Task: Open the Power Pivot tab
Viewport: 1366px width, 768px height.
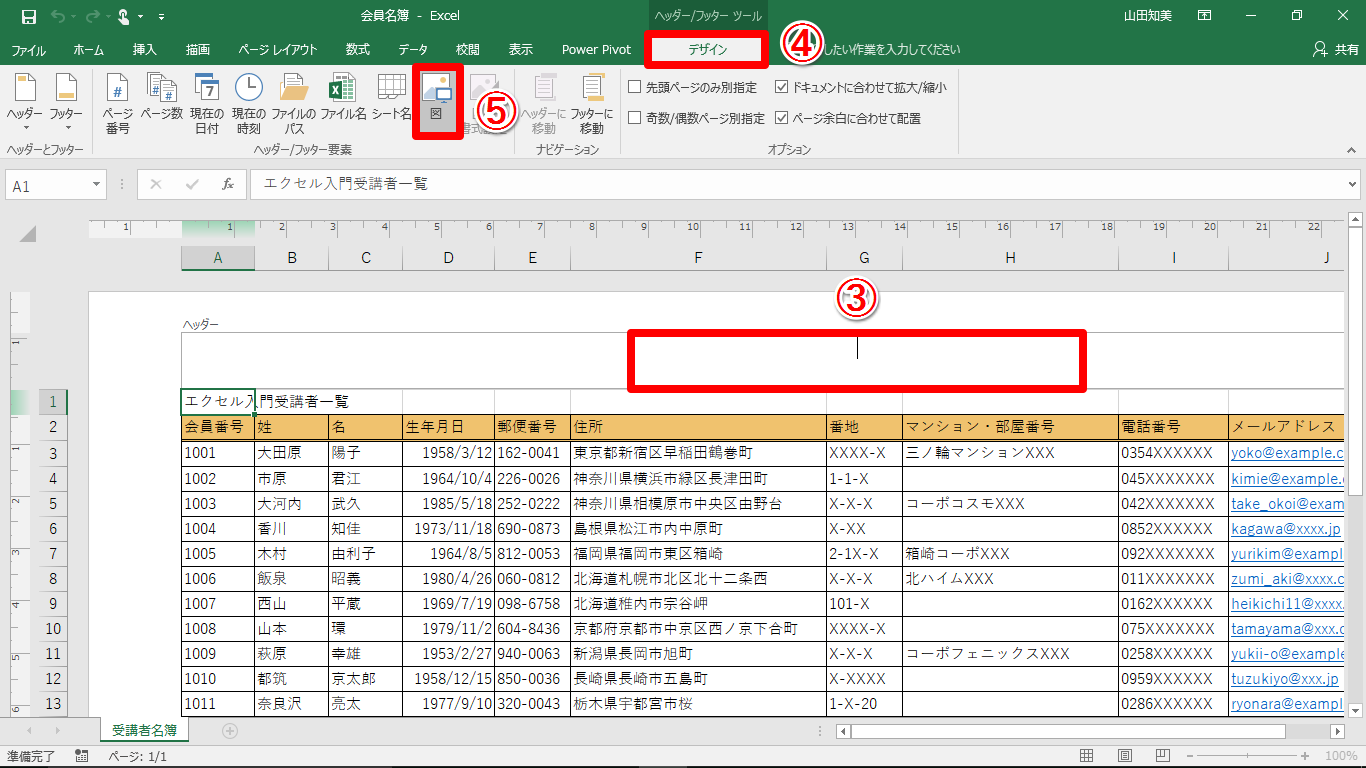Action: pos(596,50)
